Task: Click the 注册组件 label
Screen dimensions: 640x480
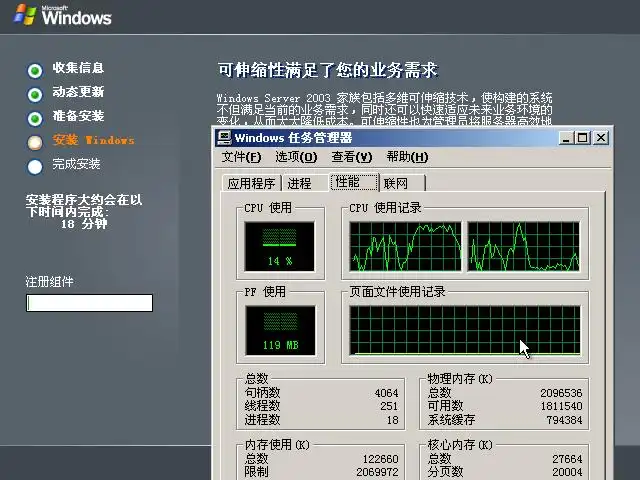Action: click(49, 282)
